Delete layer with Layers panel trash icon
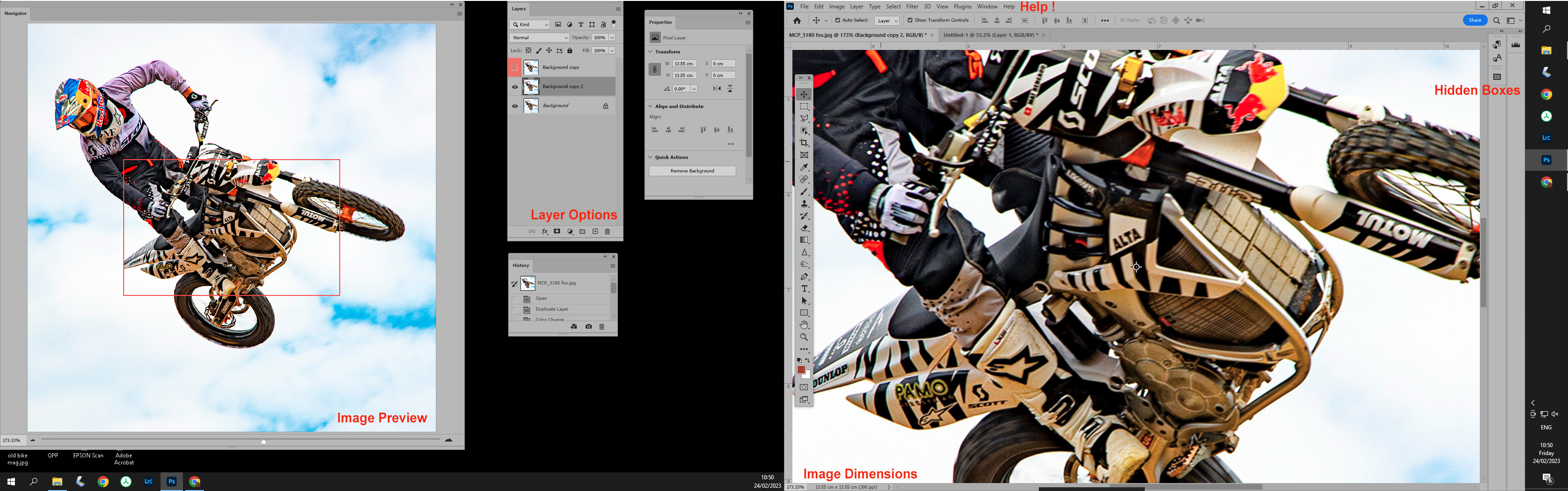Screen dimensions: 1568x491 607,232
